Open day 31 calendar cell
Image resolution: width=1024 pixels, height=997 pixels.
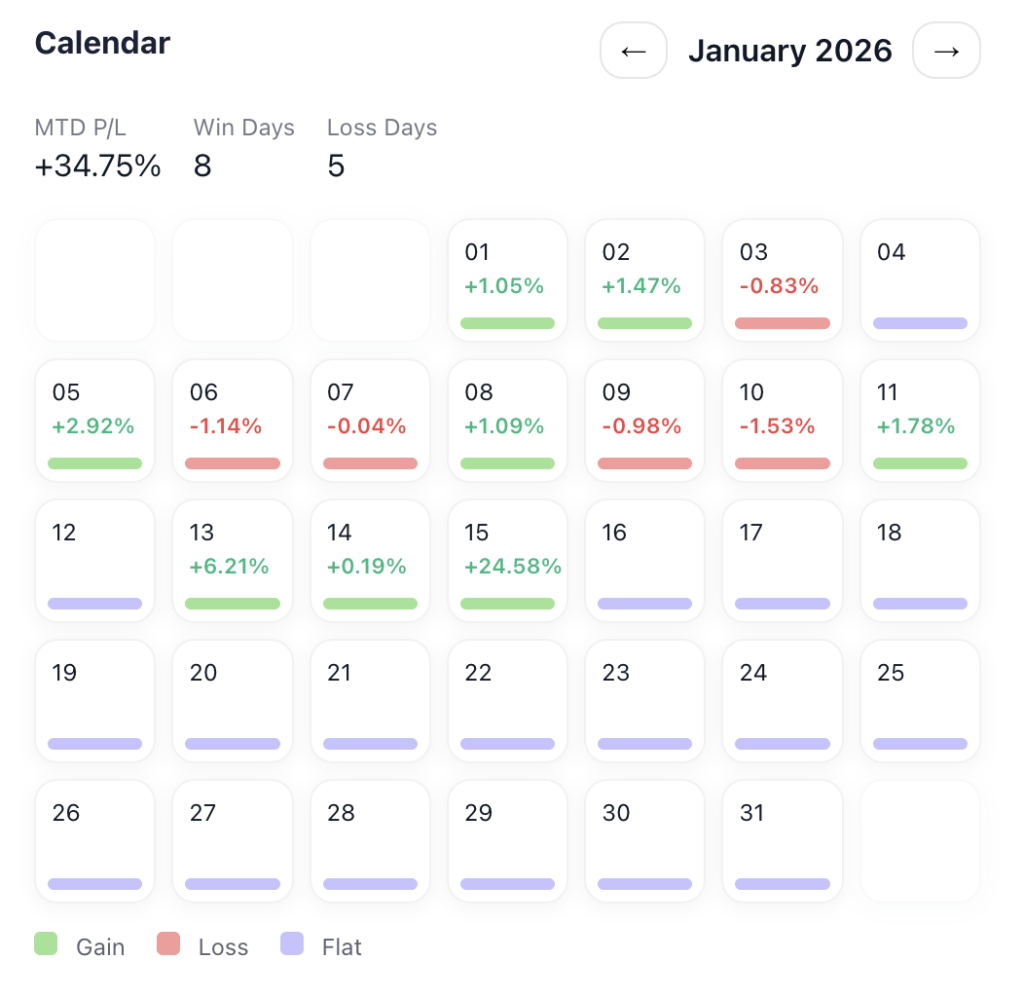pos(782,841)
